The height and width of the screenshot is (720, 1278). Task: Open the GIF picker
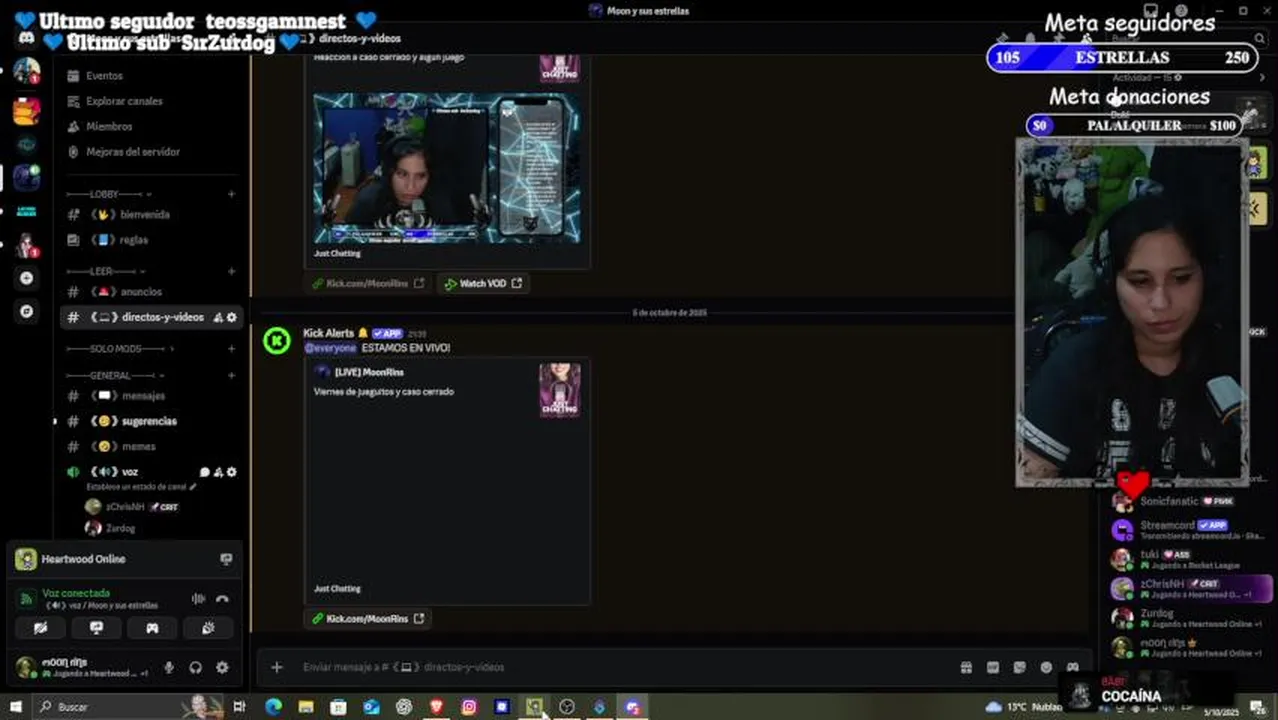click(x=993, y=667)
